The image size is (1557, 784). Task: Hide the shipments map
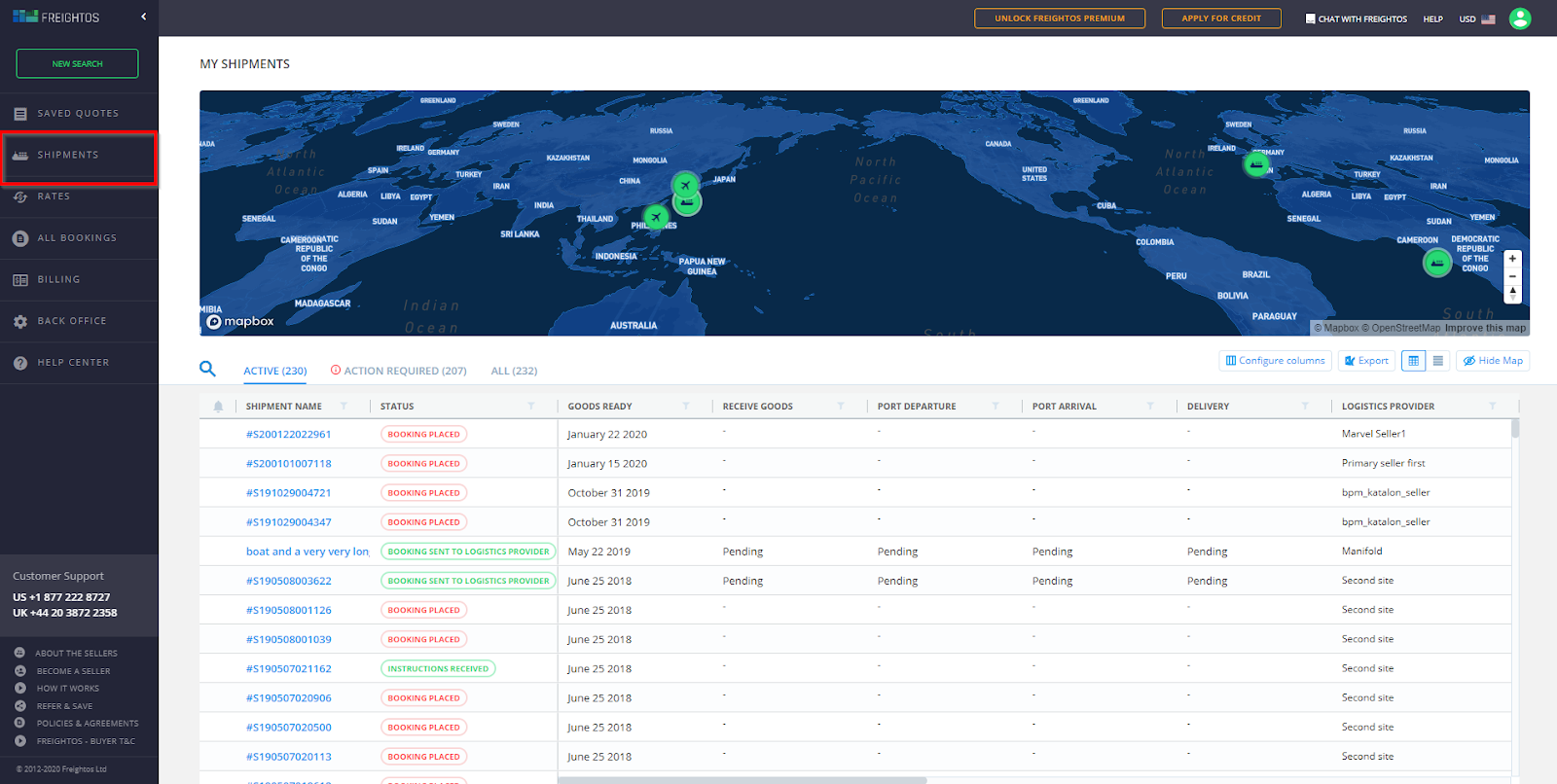1492,361
